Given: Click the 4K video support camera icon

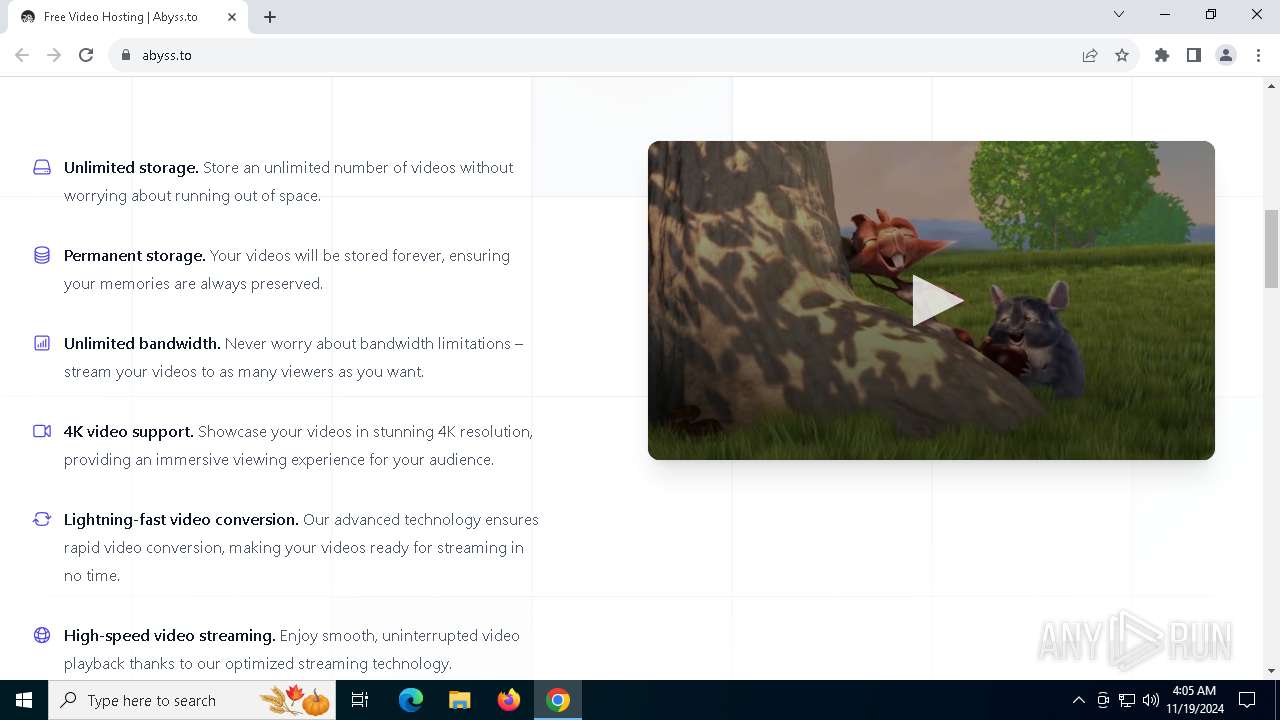Looking at the screenshot, I should [x=42, y=431].
